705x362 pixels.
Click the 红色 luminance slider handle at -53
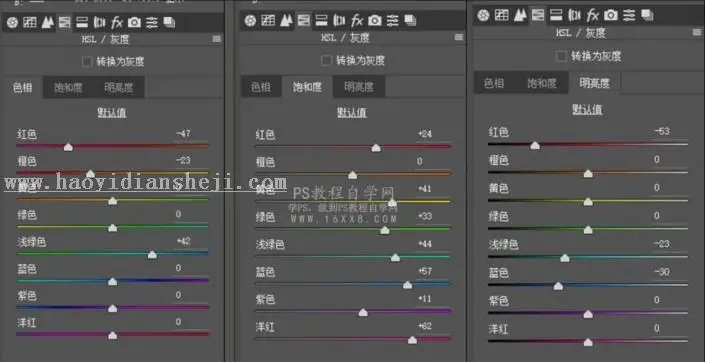point(535,145)
